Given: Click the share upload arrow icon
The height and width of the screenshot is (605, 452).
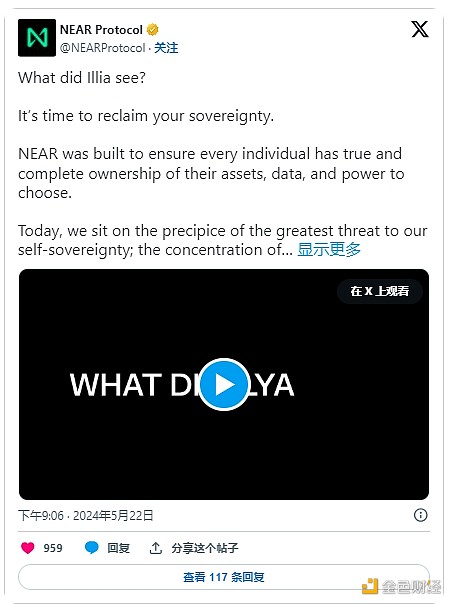Looking at the screenshot, I should click(155, 548).
